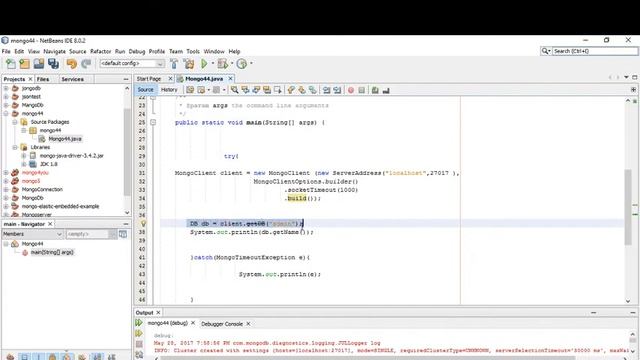Toggle Show Non-Public Members filter in Navigator
The height and width of the screenshot is (360, 640).
coord(53,357)
